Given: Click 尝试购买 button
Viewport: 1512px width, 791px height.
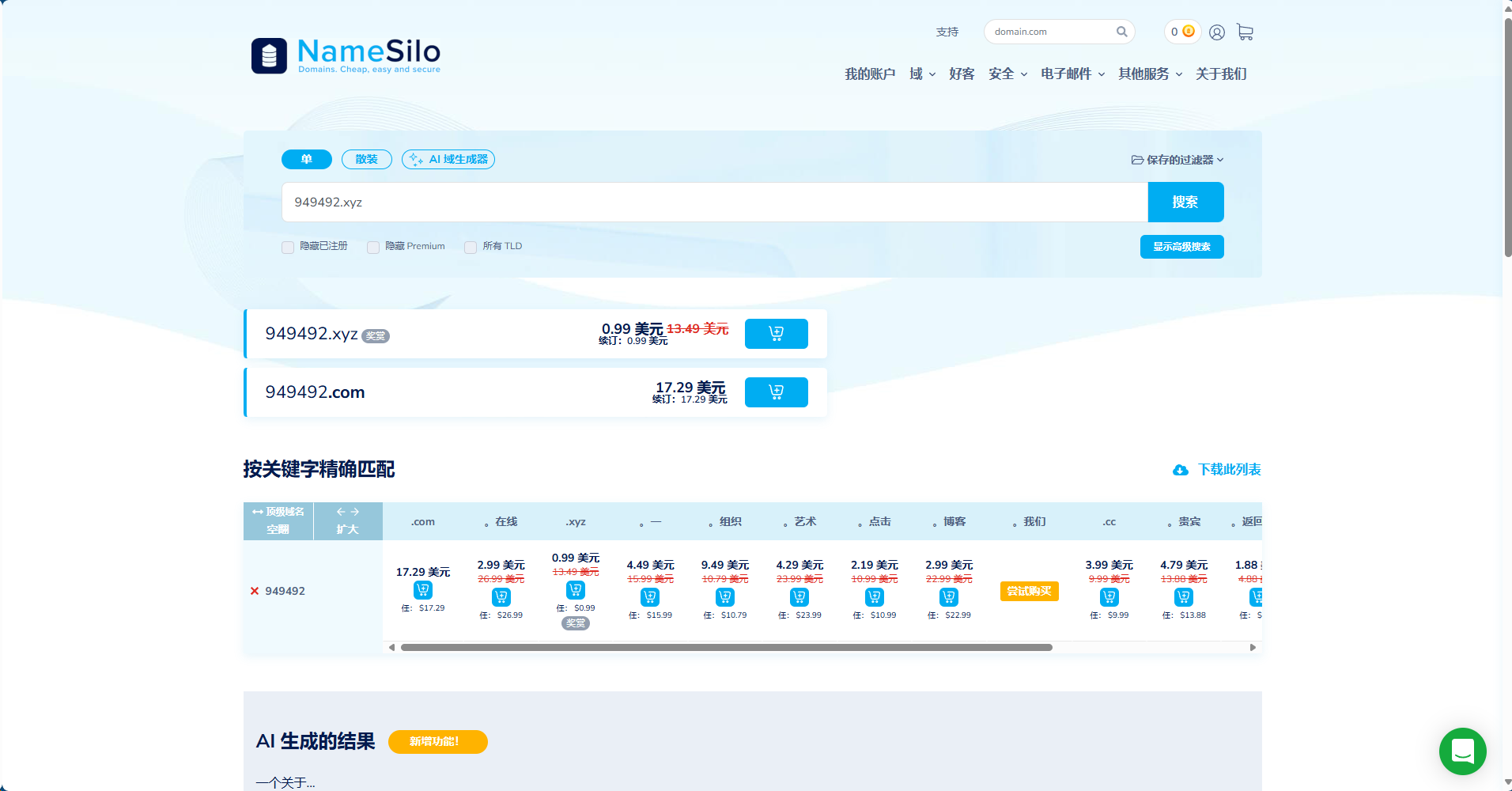Looking at the screenshot, I should tap(1029, 591).
